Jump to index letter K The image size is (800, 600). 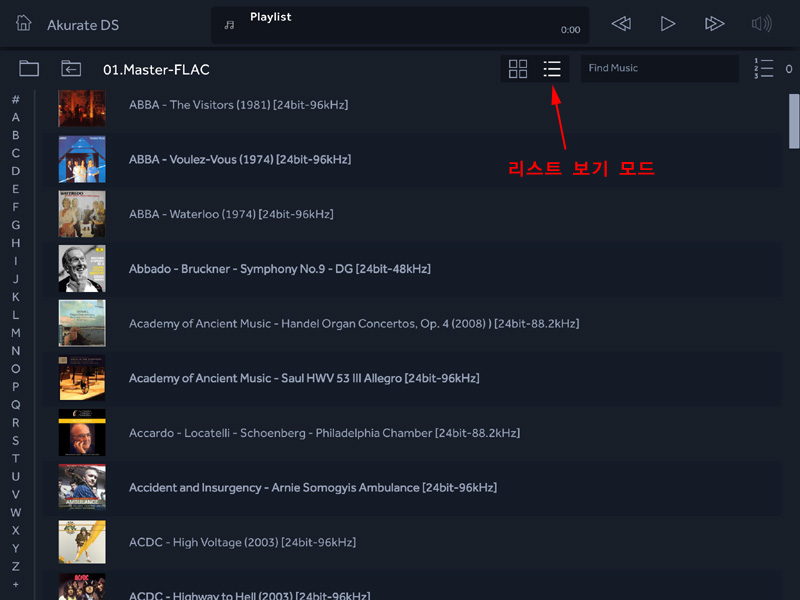[x=16, y=297]
